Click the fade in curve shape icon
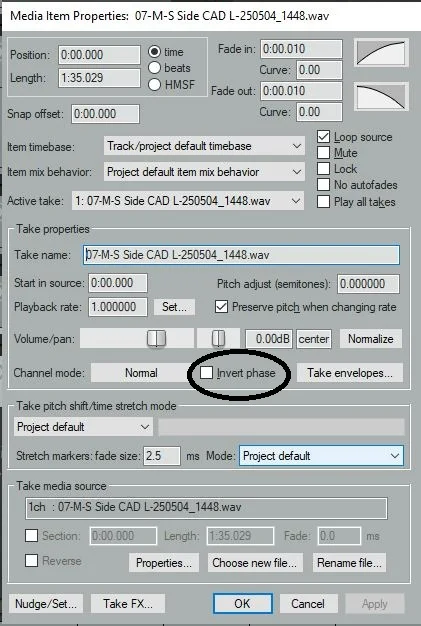This screenshot has height=626, width=421. coord(381,53)
